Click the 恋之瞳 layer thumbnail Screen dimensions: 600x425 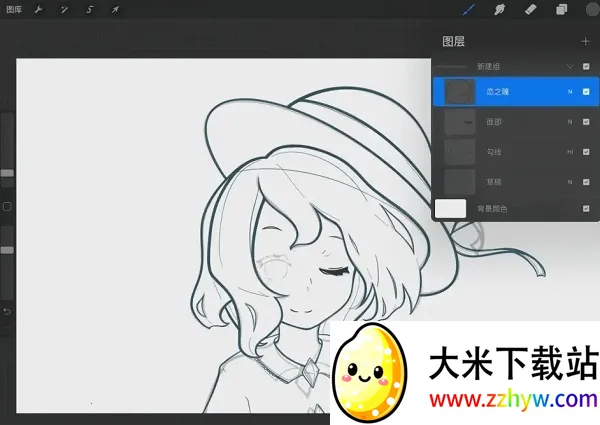(460, 92)
